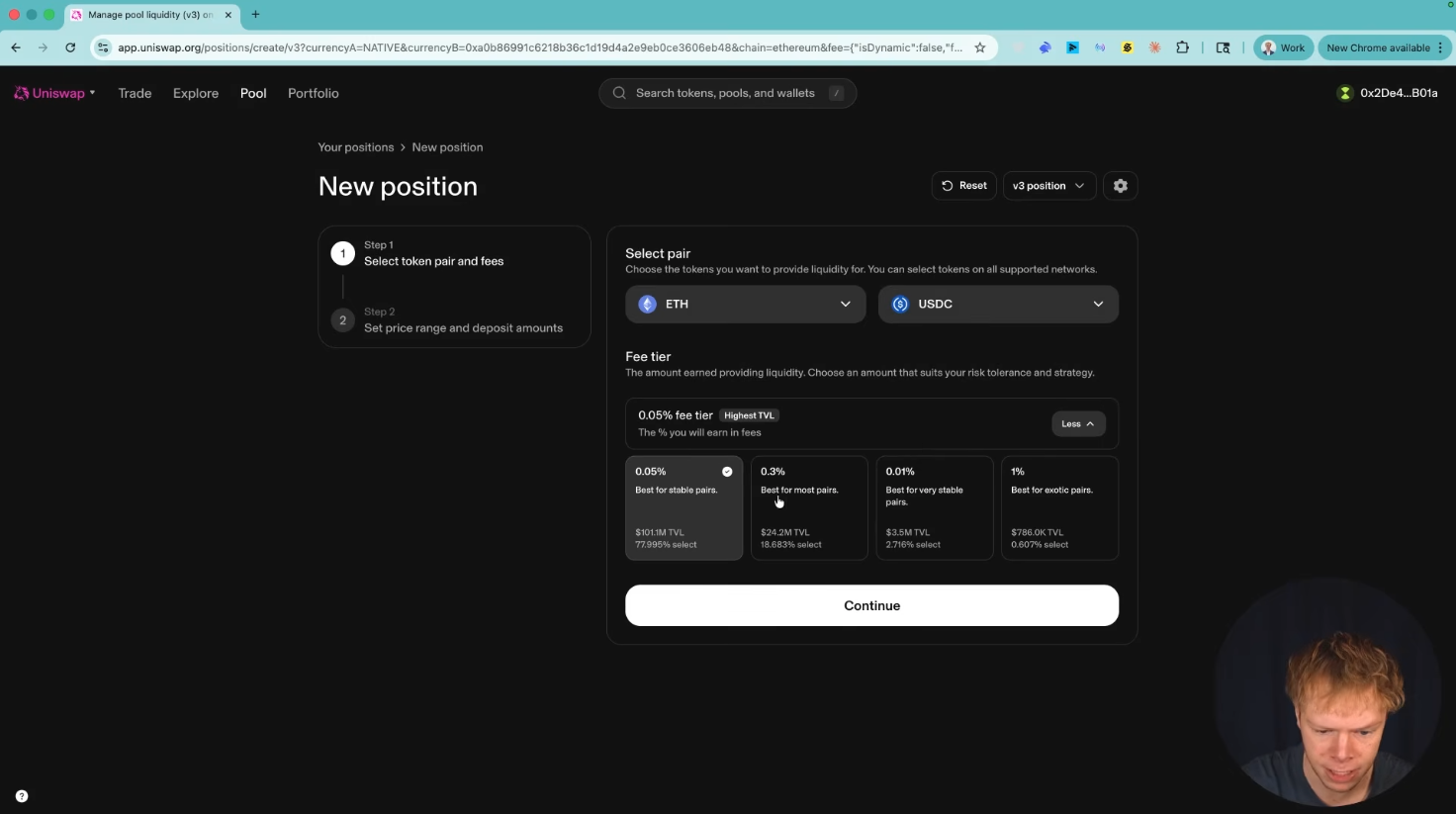The image size is (1456, 814).
Task: Choose the 0.01% fee tier card
Action: click(935, 507)
